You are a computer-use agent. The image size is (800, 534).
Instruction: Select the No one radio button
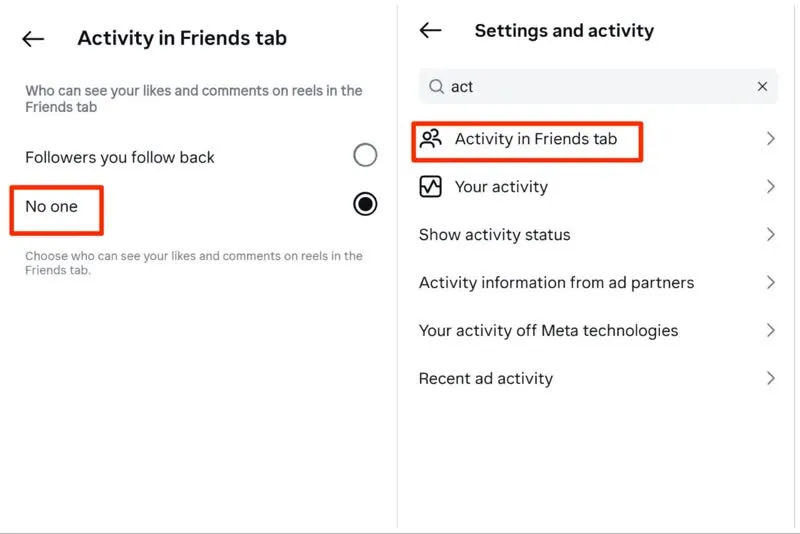[365, 204]
